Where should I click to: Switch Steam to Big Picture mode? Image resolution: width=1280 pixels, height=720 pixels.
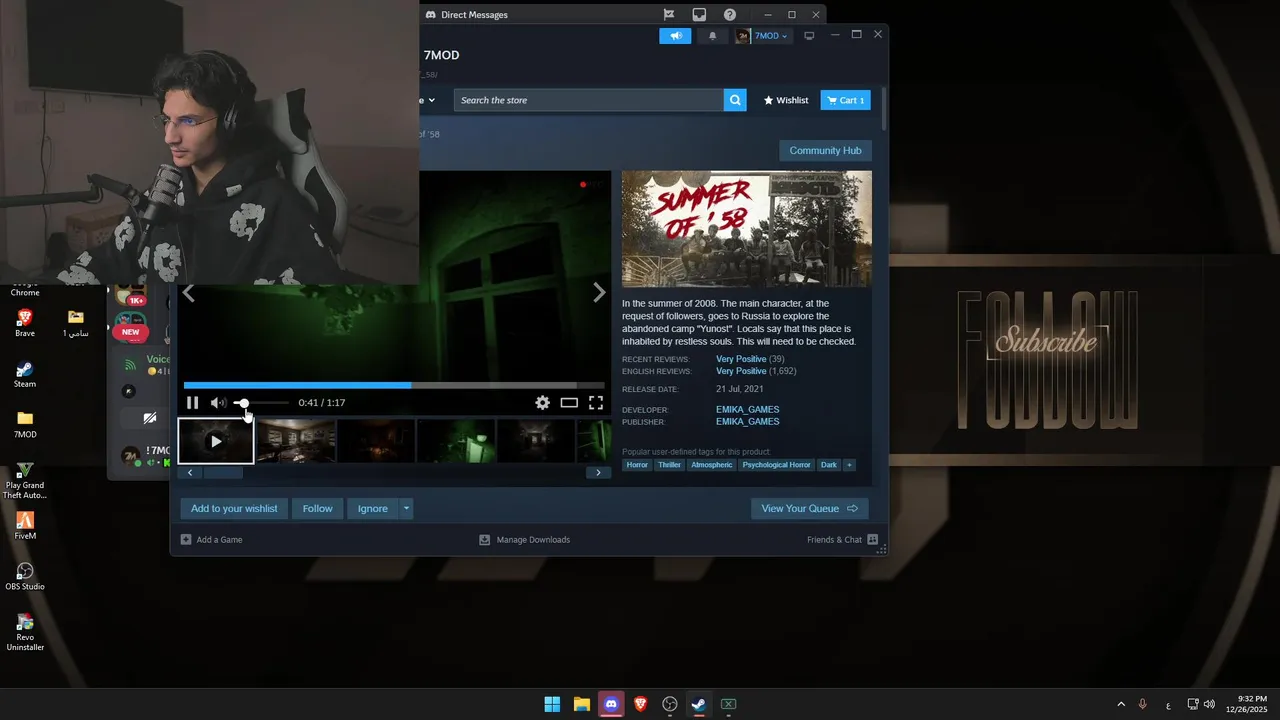click(x=809, y=35)
